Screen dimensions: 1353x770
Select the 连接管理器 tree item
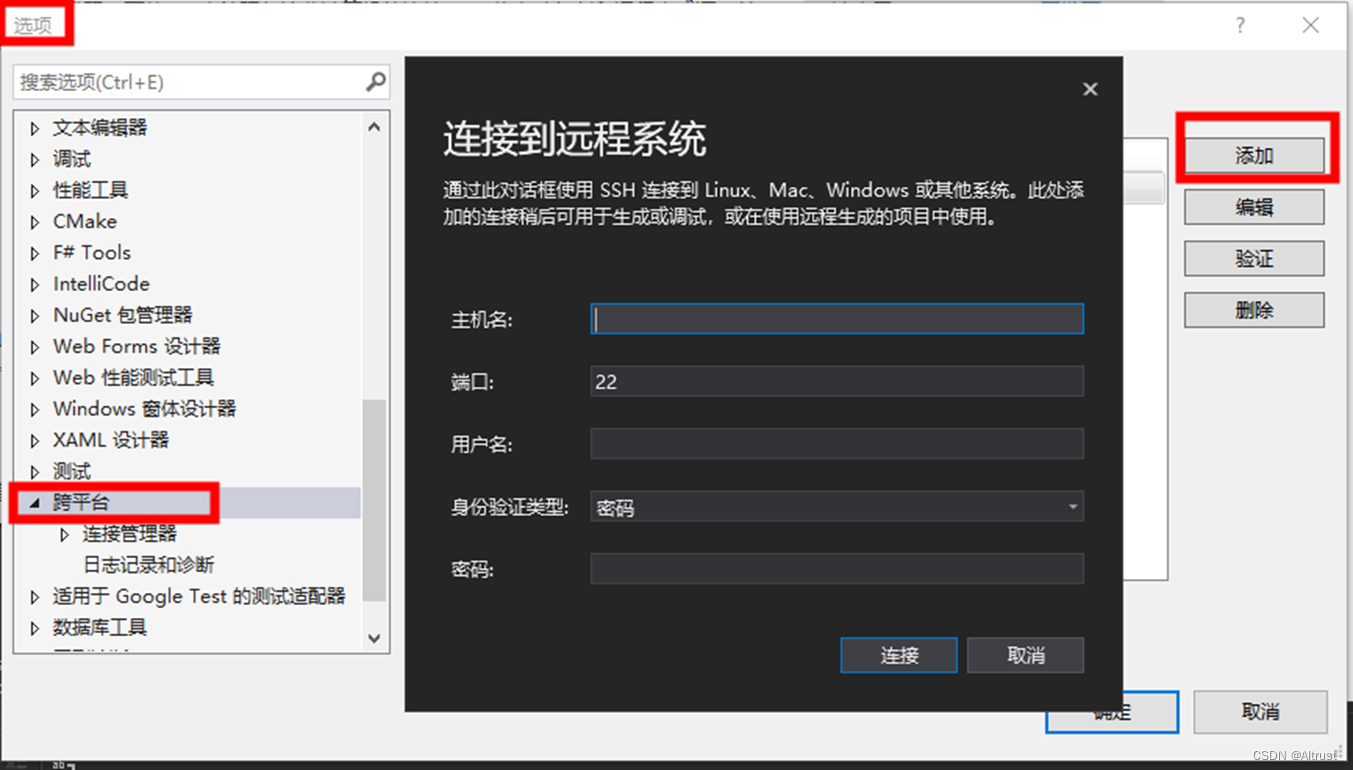(130, 534)
